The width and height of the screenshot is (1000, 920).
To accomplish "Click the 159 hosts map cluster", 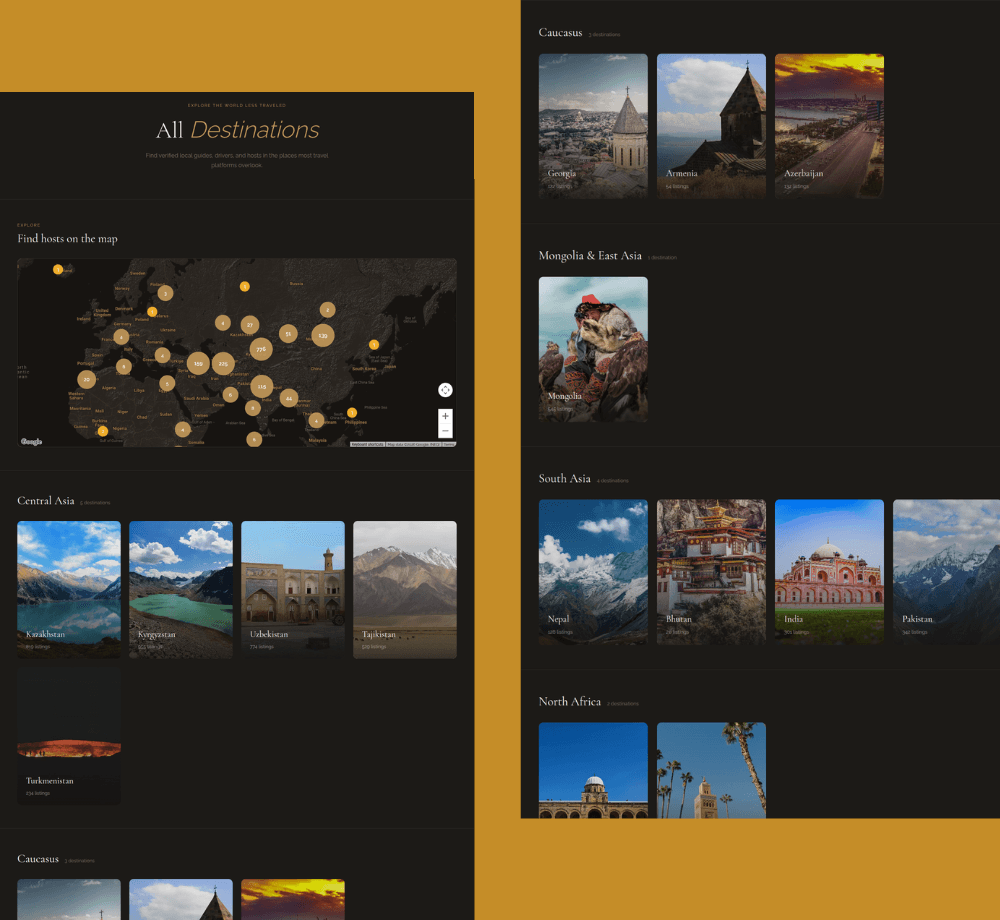I will [198, 363].
